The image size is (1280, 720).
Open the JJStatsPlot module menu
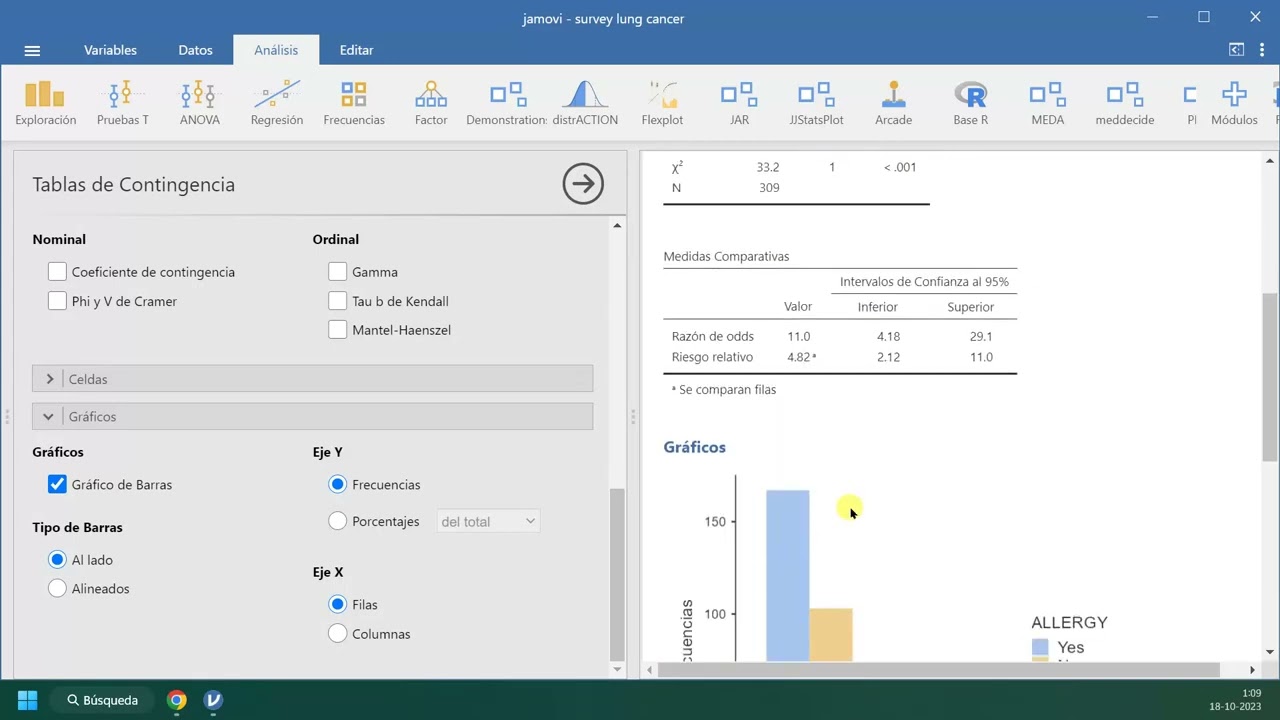816,104
